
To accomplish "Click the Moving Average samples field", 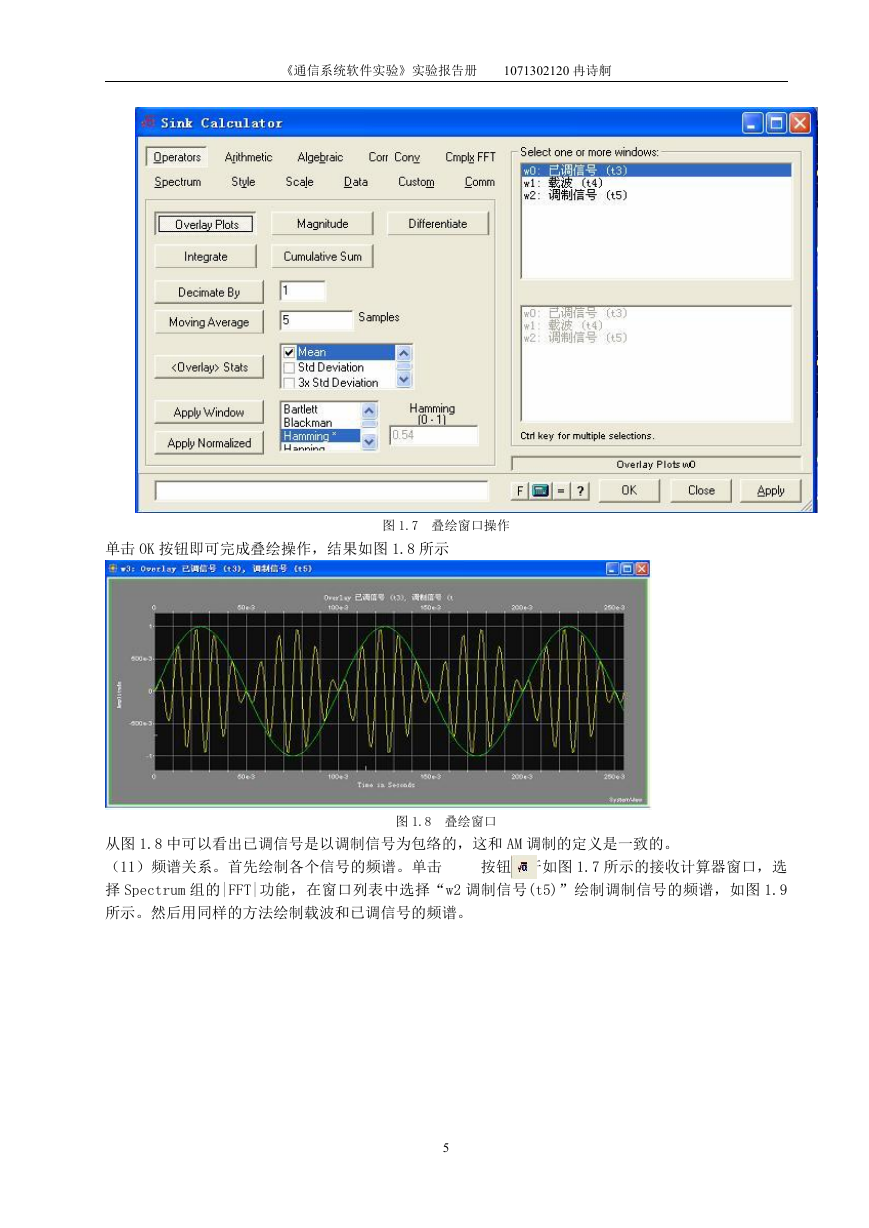I will pos(316,321).
